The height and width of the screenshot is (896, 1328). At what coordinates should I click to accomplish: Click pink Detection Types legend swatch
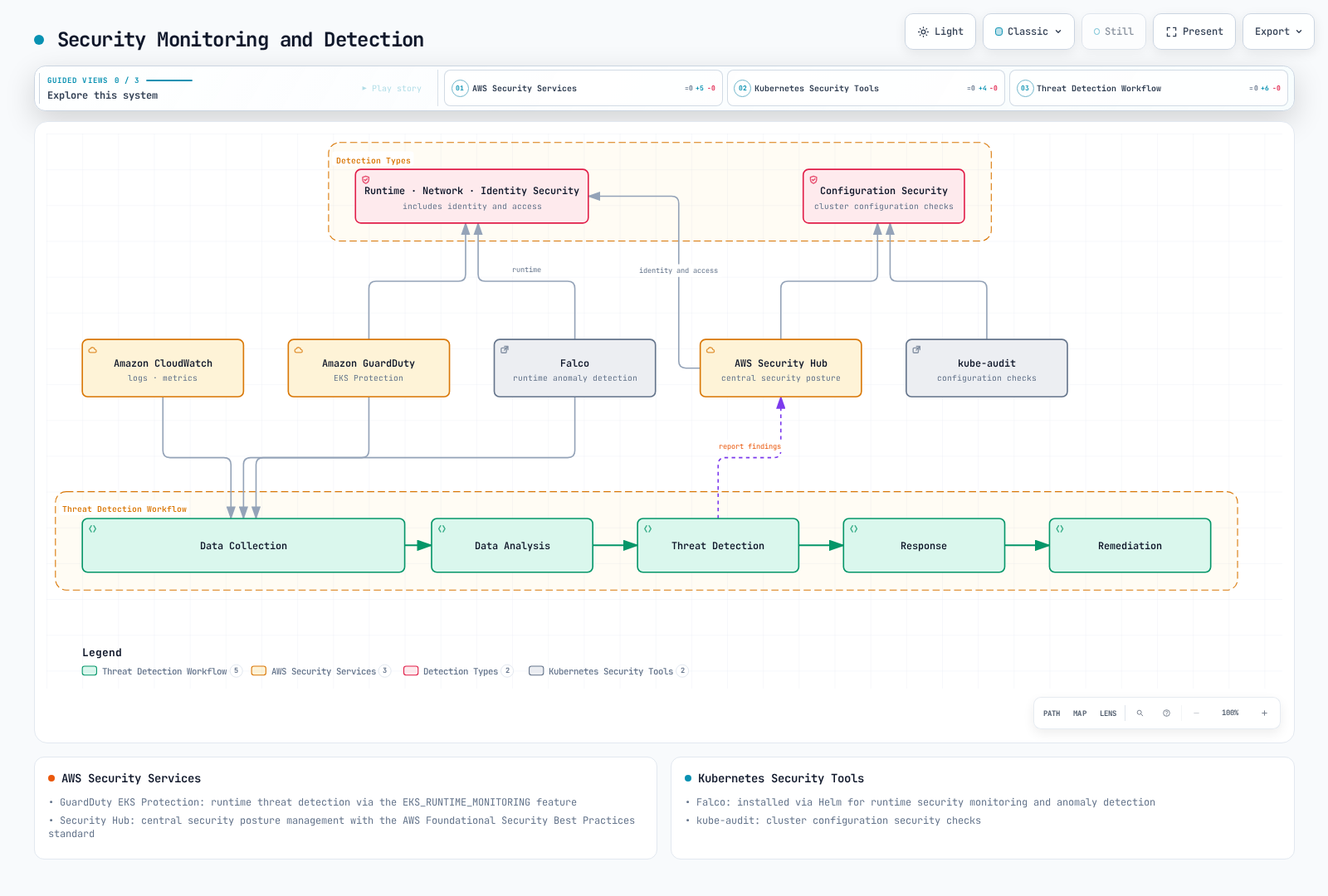[x=411, y=671]
